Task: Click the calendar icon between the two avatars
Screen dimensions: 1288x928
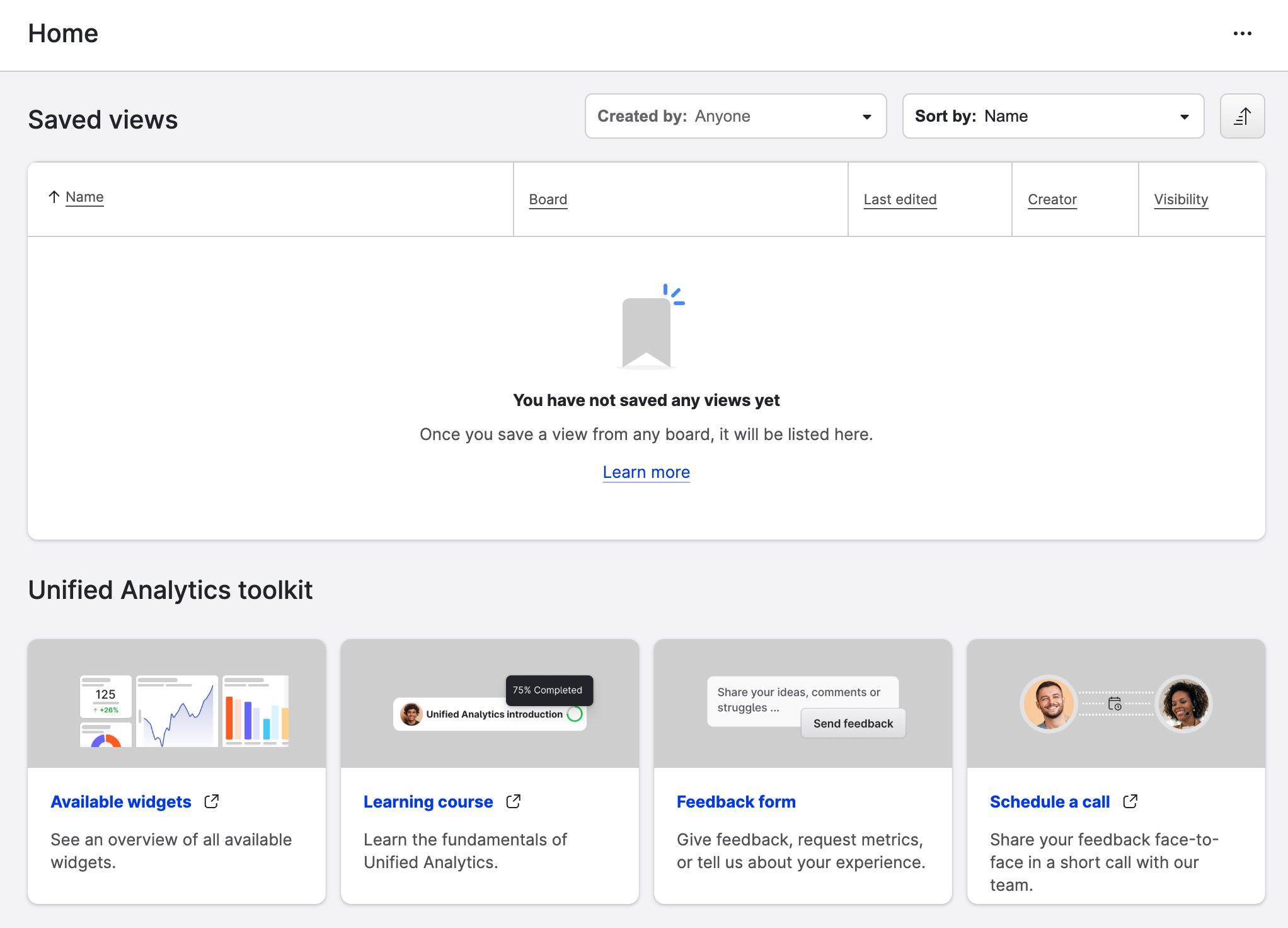Action: click(1115, 705)
